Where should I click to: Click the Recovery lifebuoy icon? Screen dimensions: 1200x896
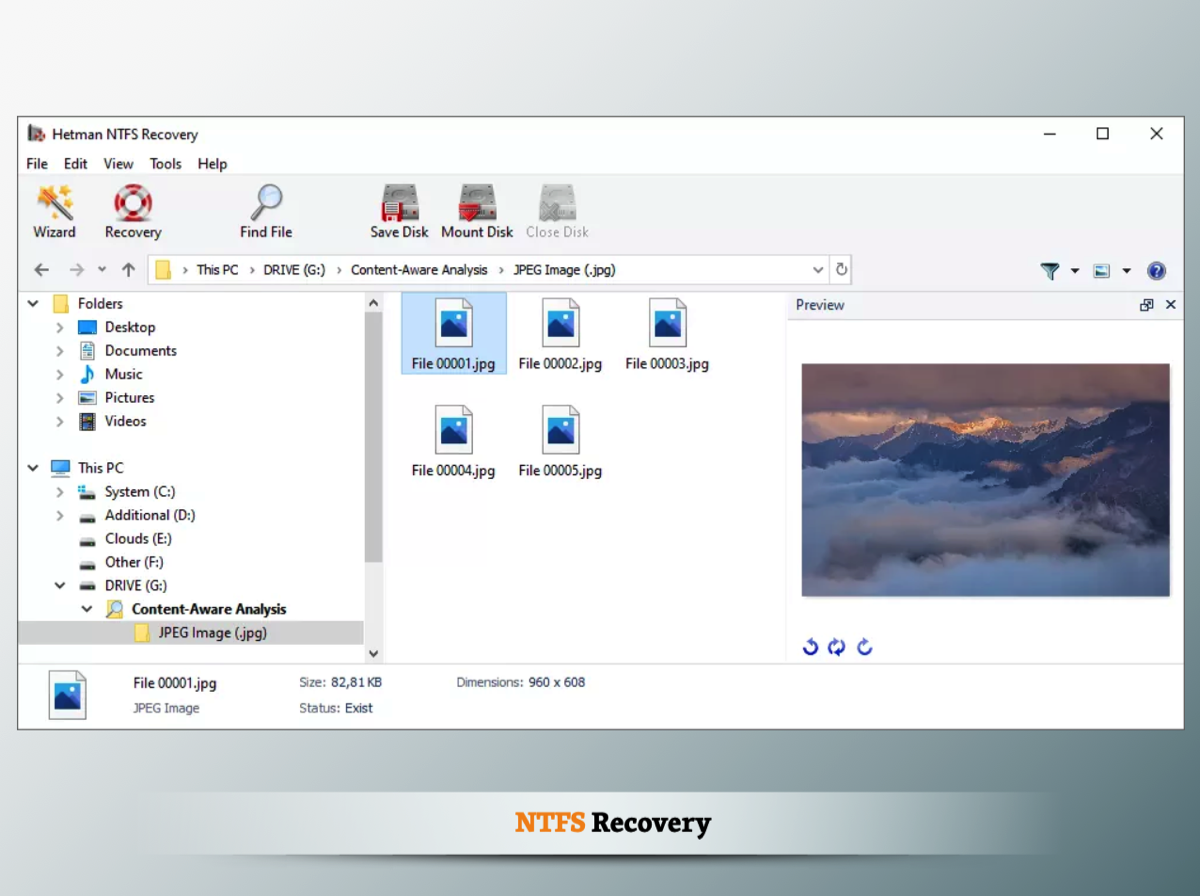[x=132, y=211]
